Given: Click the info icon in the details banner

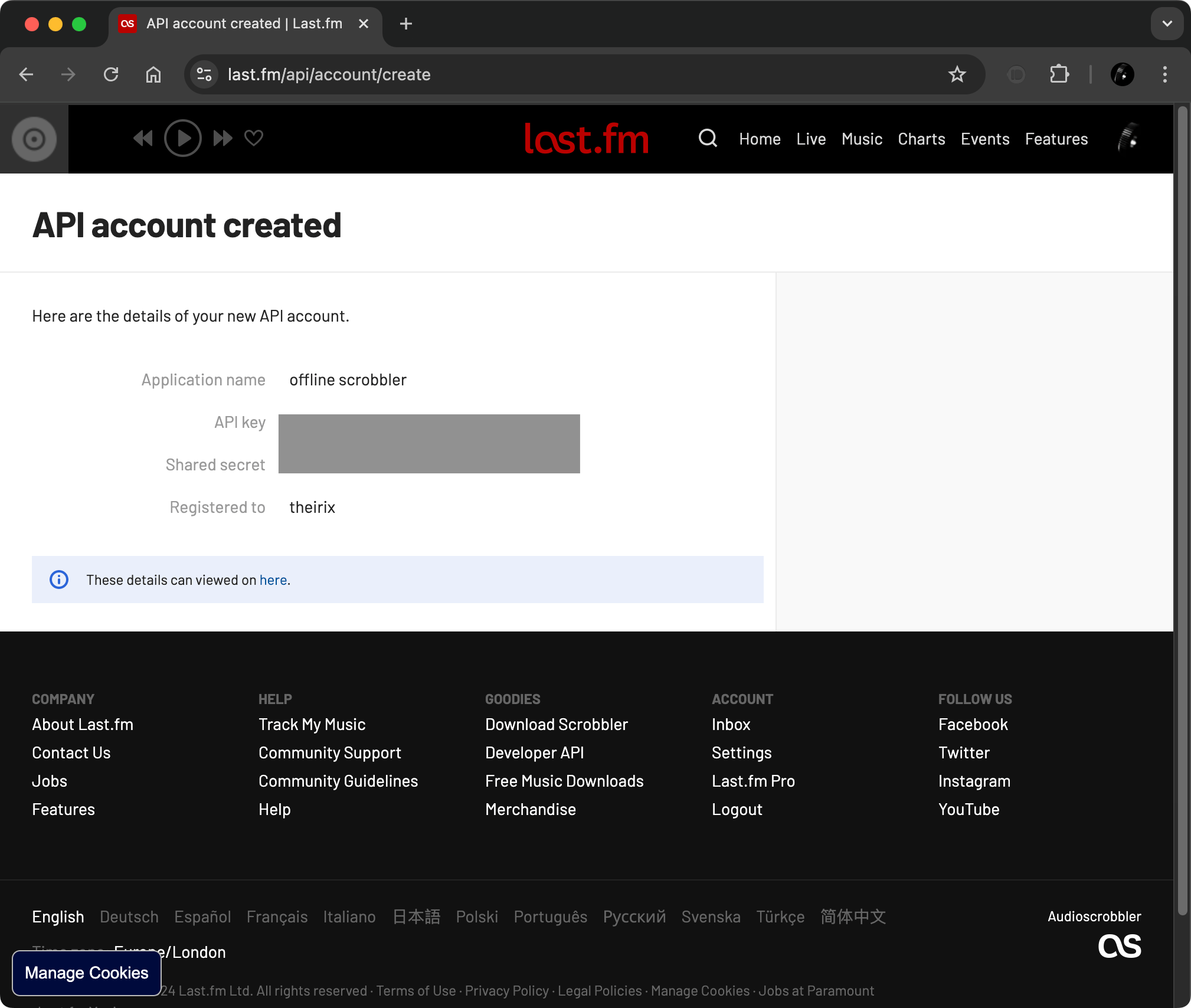Looking at the screenshot, I should (59, 580).
